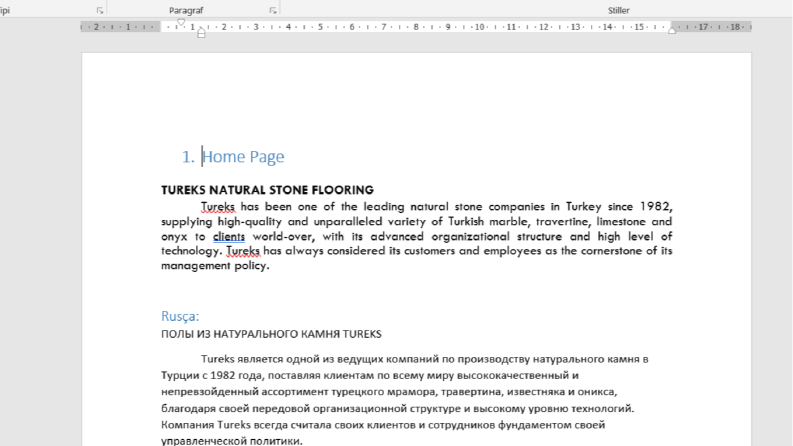
Task: Click the Rusça: heading
Action: coord(180,316)
